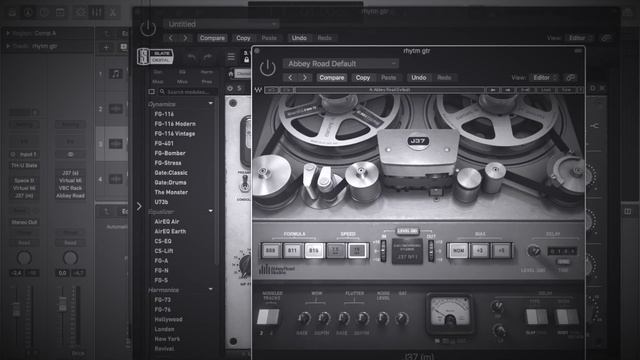Click the lock icon in Slate Digital rack
The width and height of the screenshot is (640, 360).
pyautogui.click(x=246, y=59)
